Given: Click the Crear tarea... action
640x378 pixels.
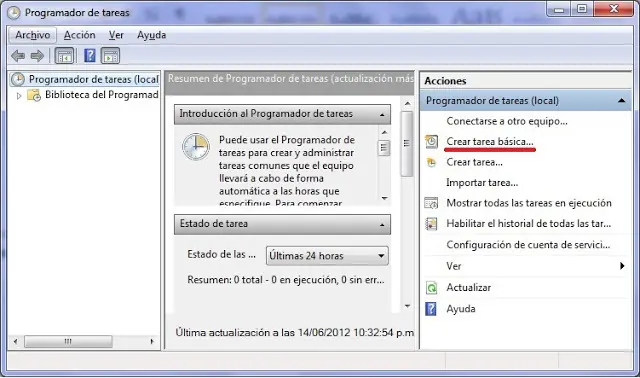Looking at the screenshot, I should click(474, 162).
